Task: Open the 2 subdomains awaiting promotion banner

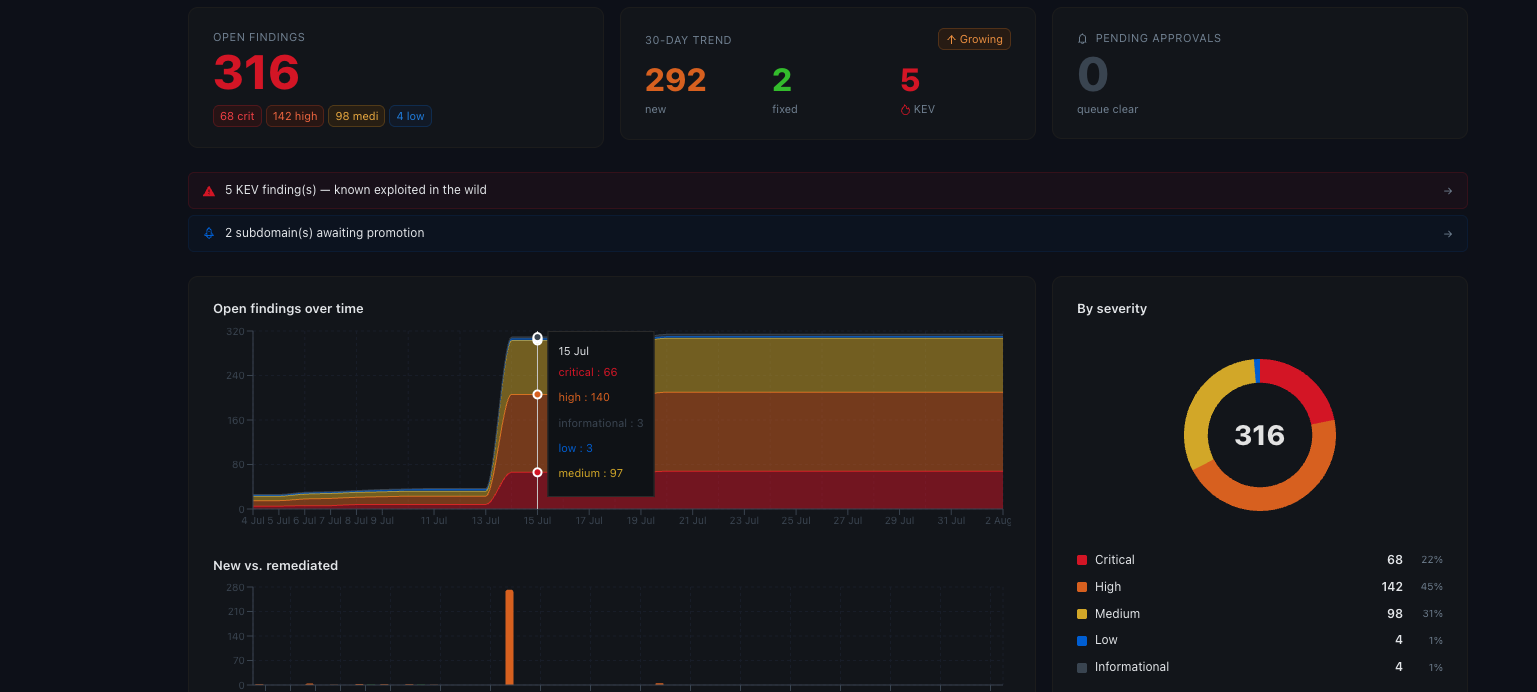Action: coord(828,233)
